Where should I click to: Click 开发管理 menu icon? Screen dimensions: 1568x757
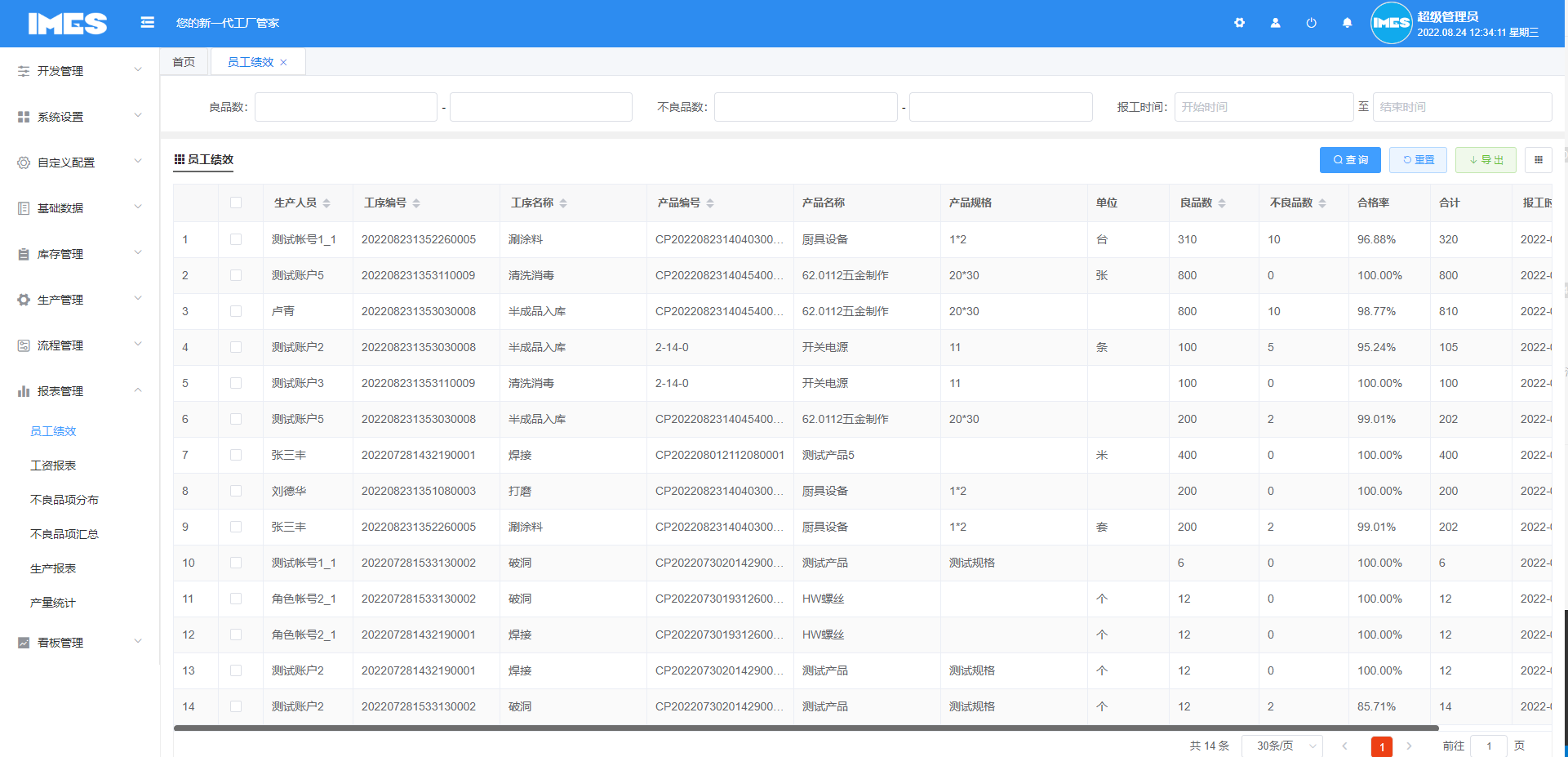24,71
